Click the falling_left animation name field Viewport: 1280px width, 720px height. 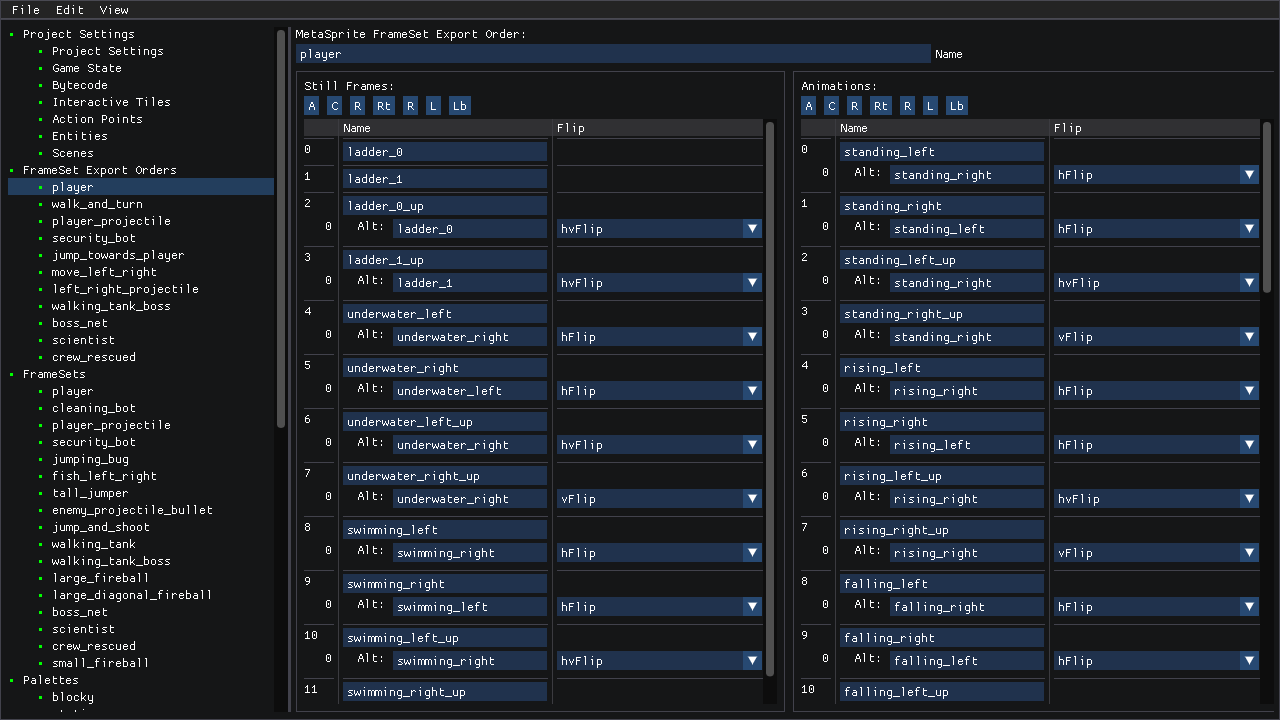click(x=942, y=583)
